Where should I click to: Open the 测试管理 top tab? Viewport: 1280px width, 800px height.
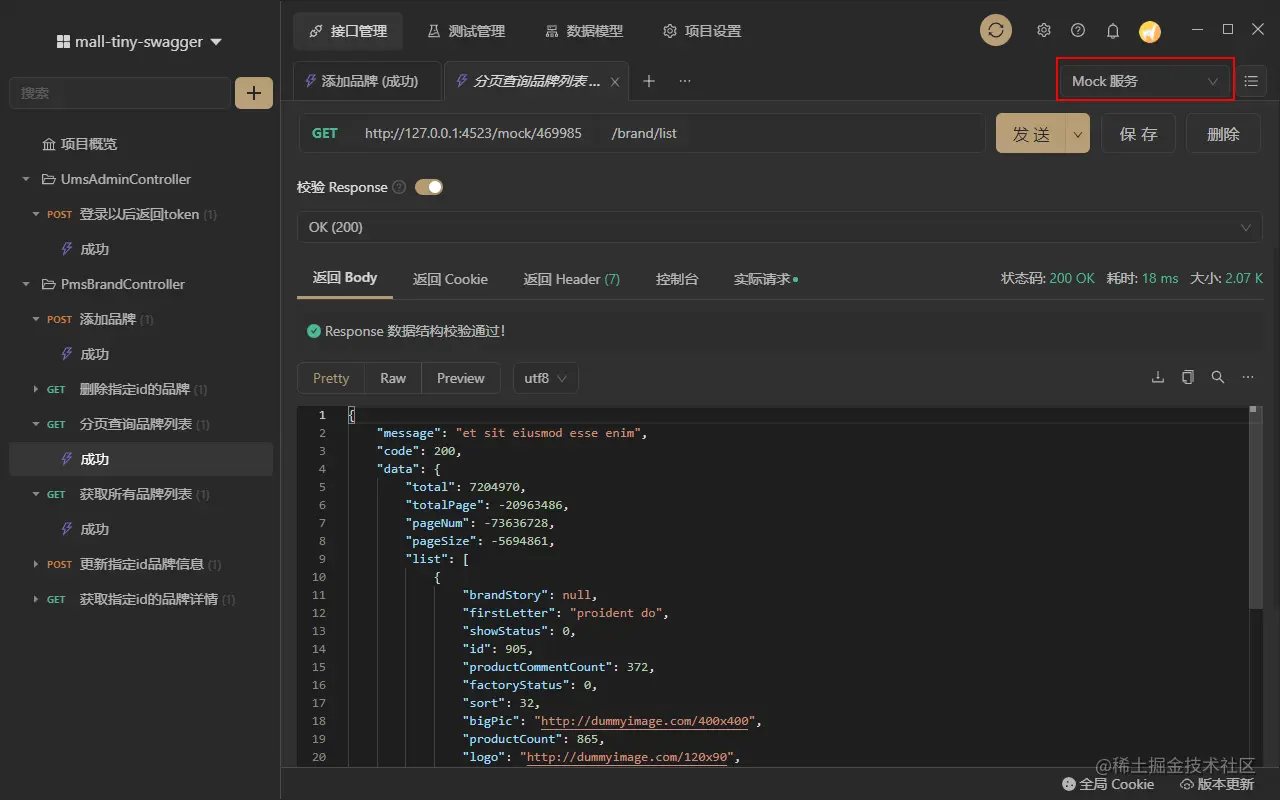[x=466, y=31]
